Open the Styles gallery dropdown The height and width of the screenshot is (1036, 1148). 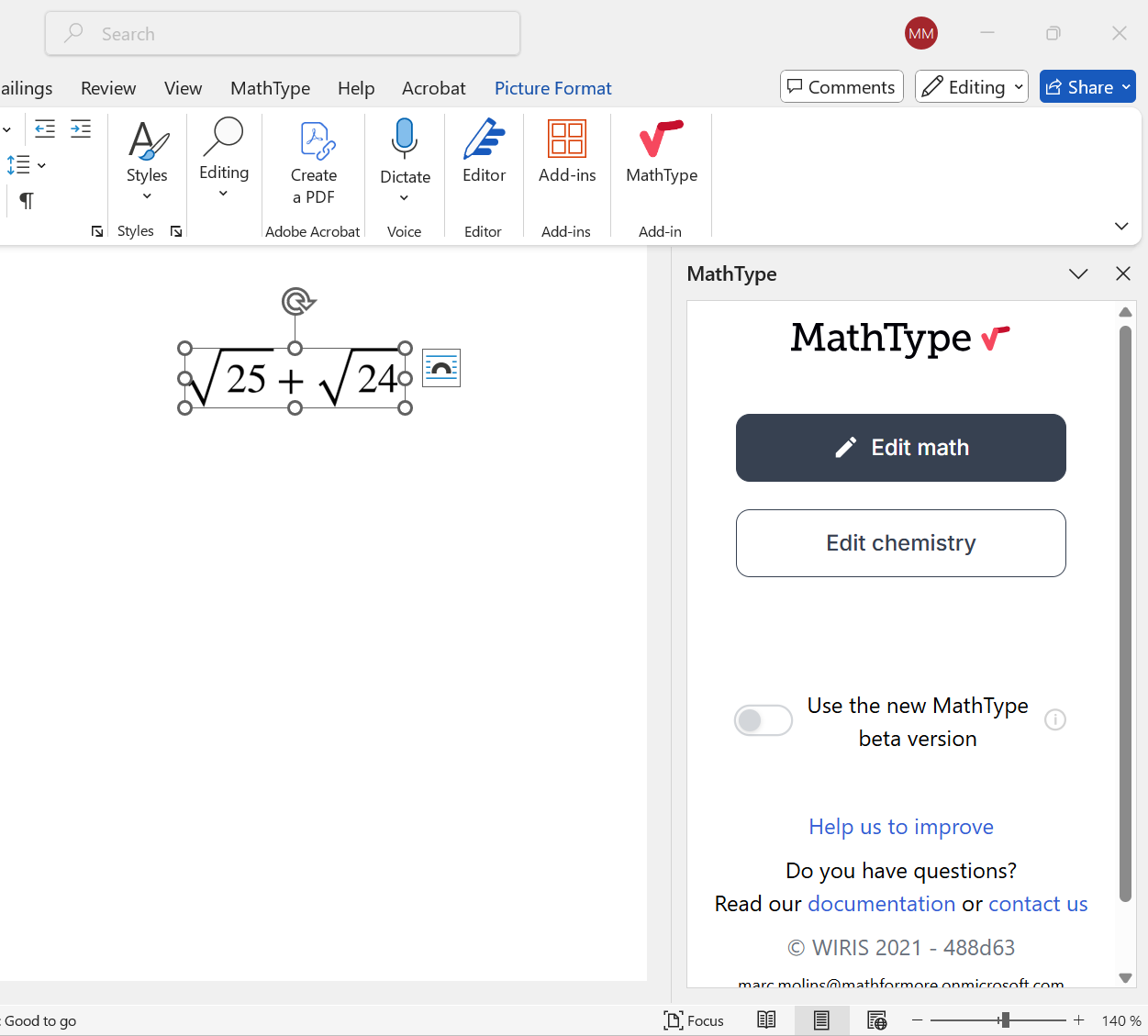click(147, 162)
